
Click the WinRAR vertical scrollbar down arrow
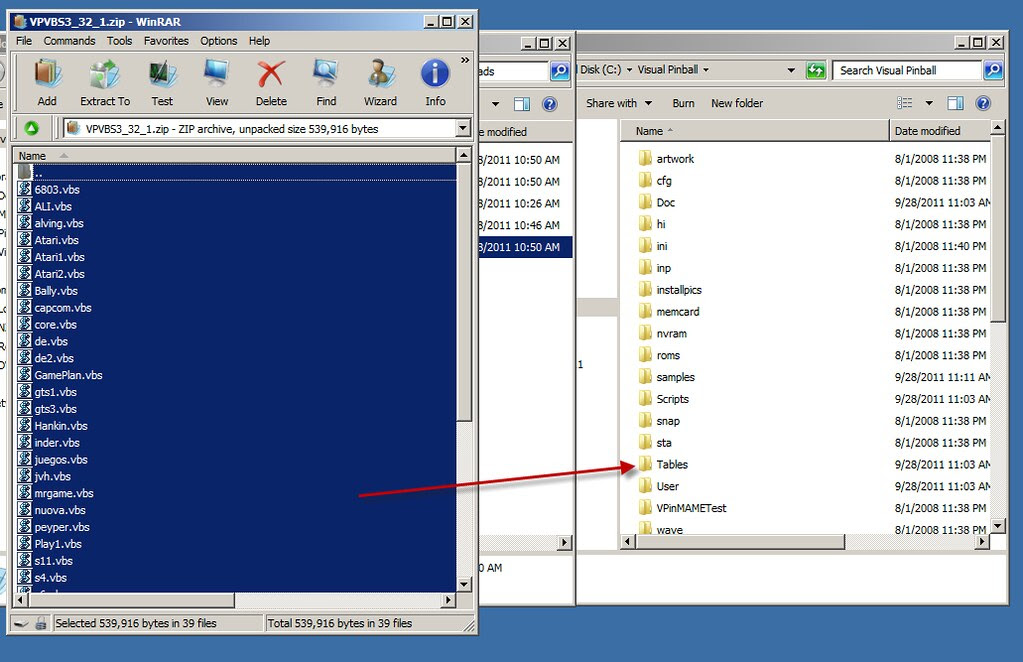463,584
